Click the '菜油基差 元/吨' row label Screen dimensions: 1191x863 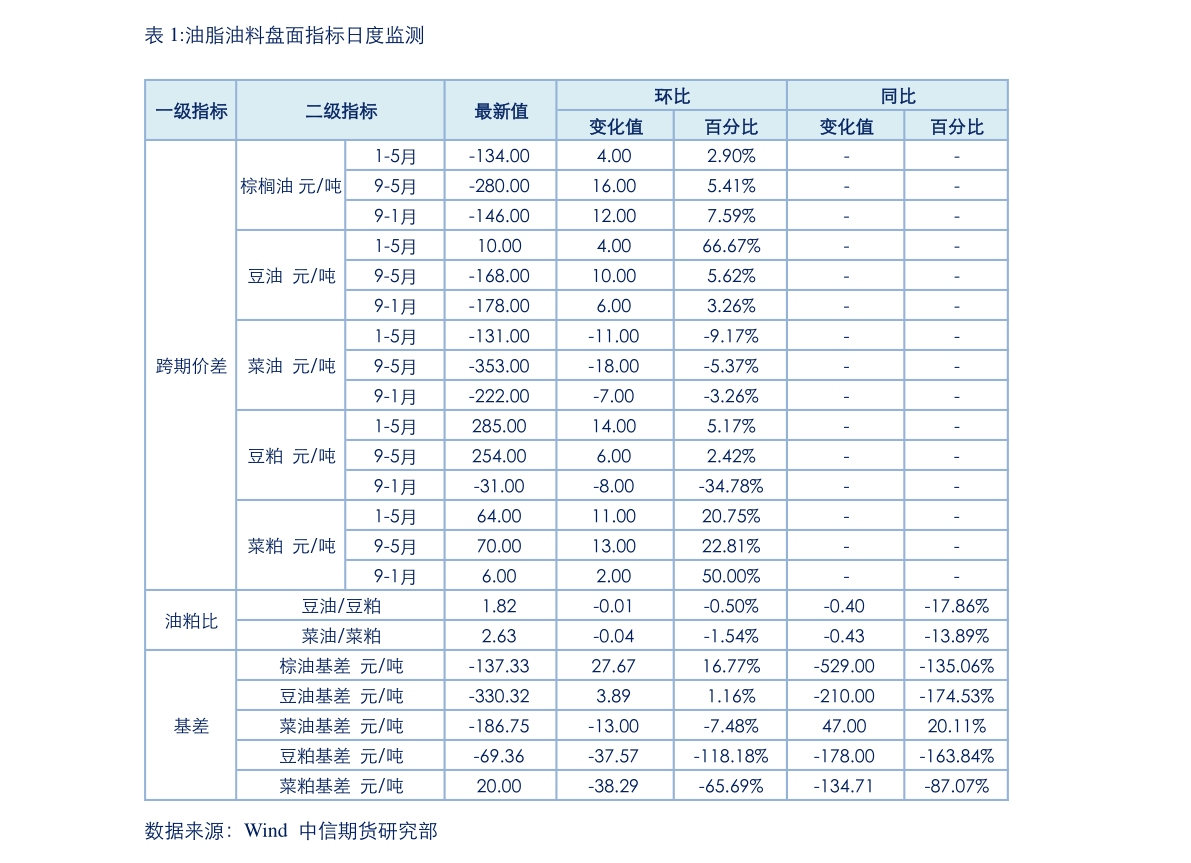click(341, 726)
